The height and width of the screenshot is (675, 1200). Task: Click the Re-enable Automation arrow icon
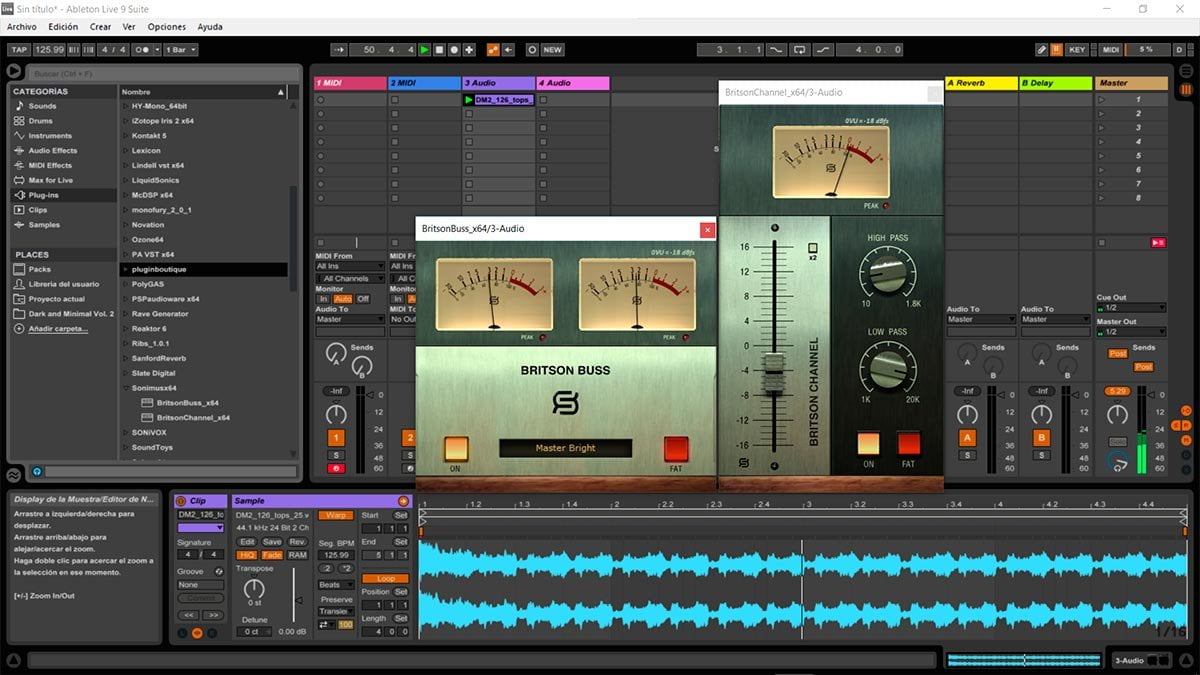pos(508,49)
